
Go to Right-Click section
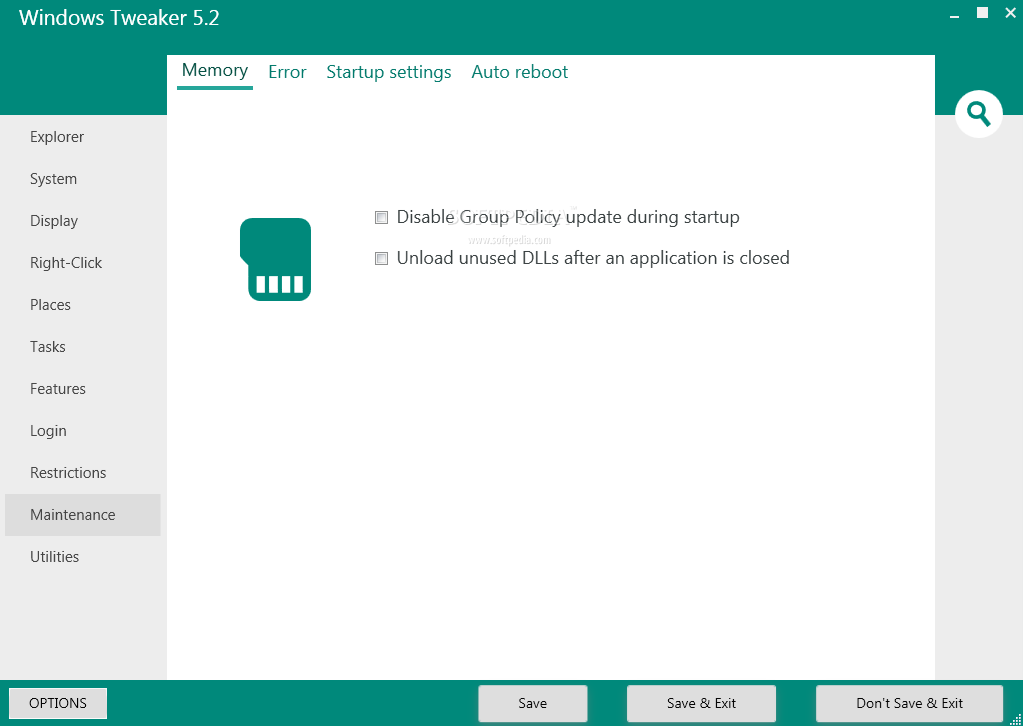83,263
